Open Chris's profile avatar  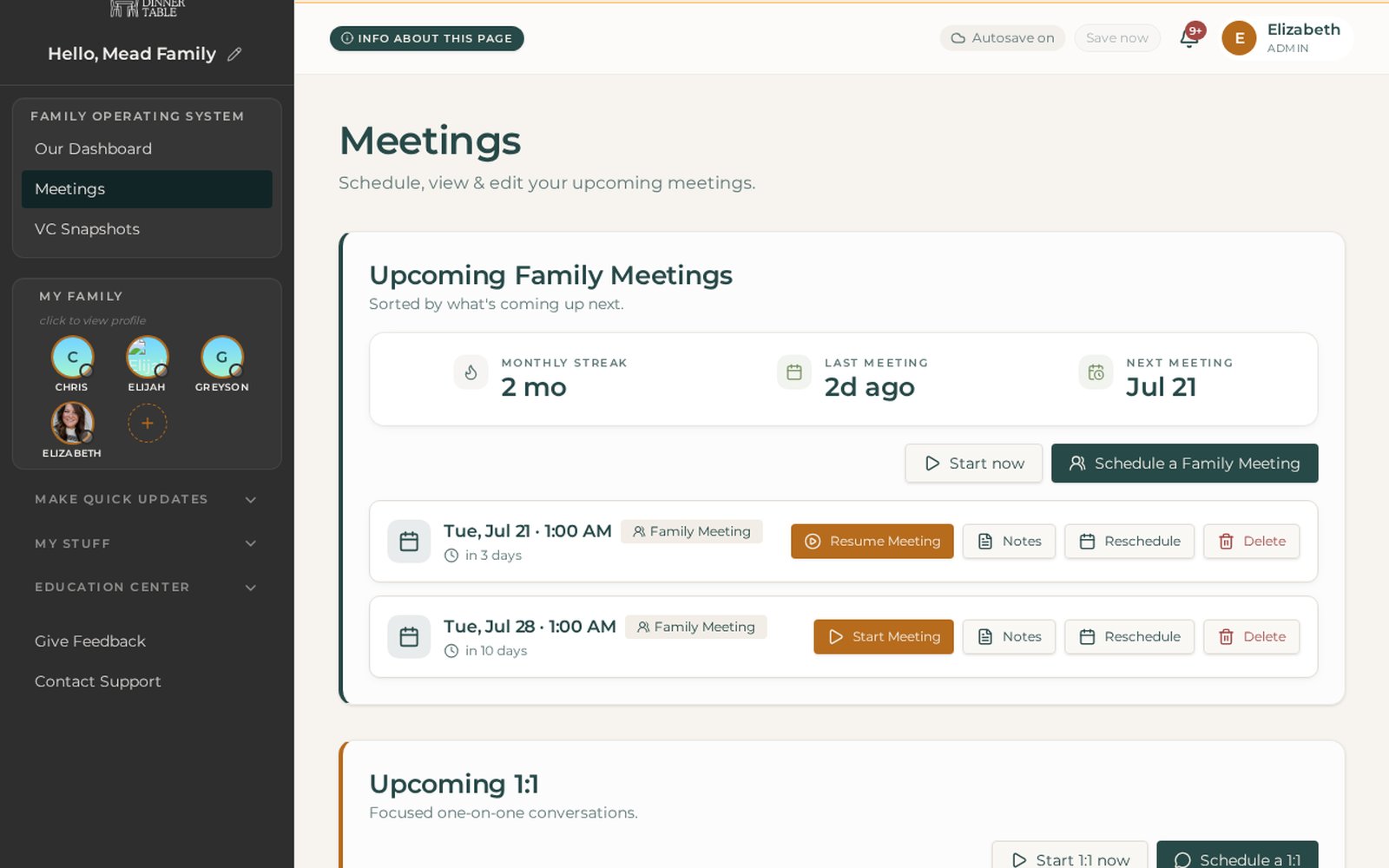[x=72, y=357]
